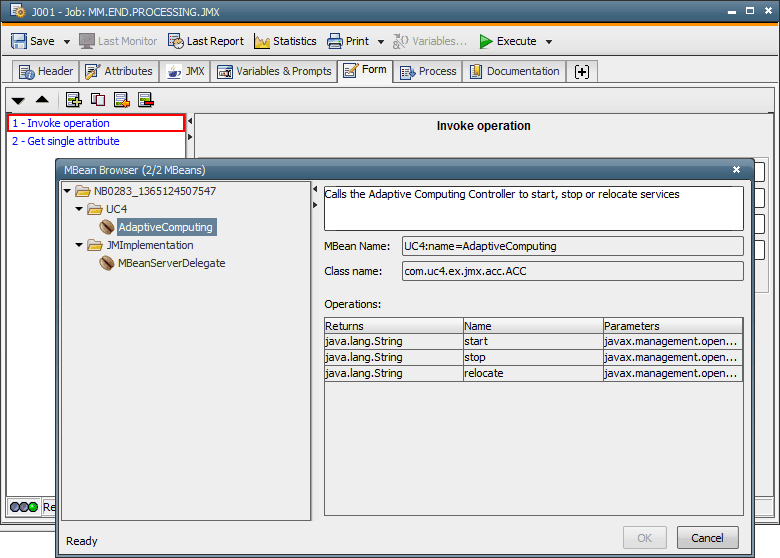
Task: Select the 2 - Get single attribute step
Action: (66, 141)
